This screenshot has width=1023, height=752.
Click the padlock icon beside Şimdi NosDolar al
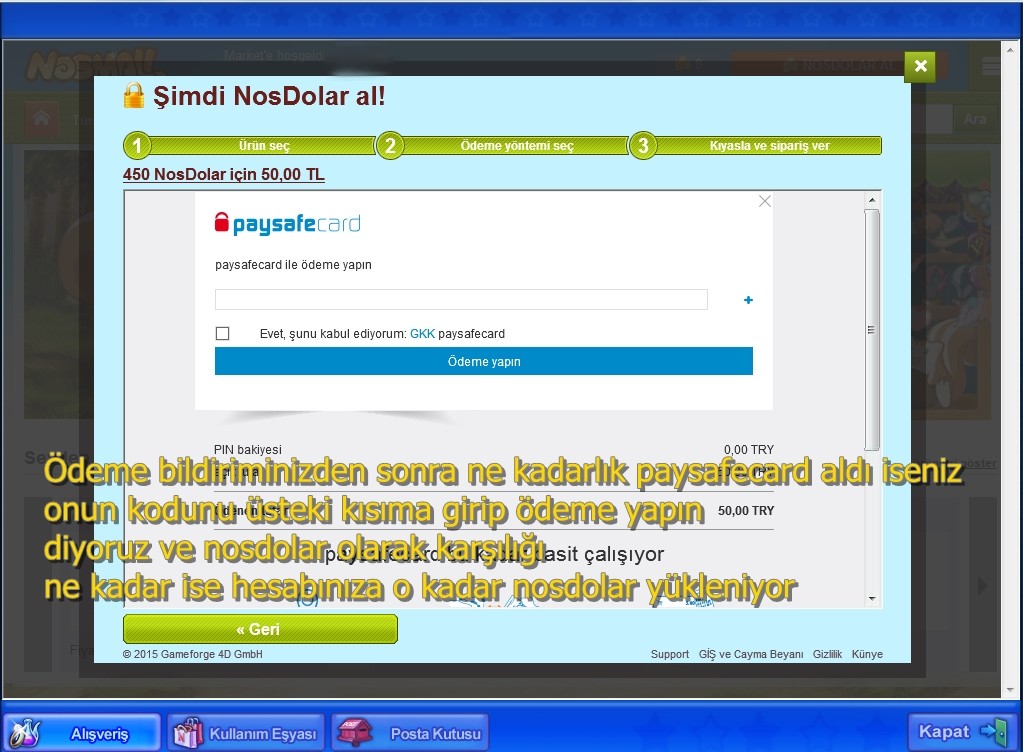click(x=134, y=95)
